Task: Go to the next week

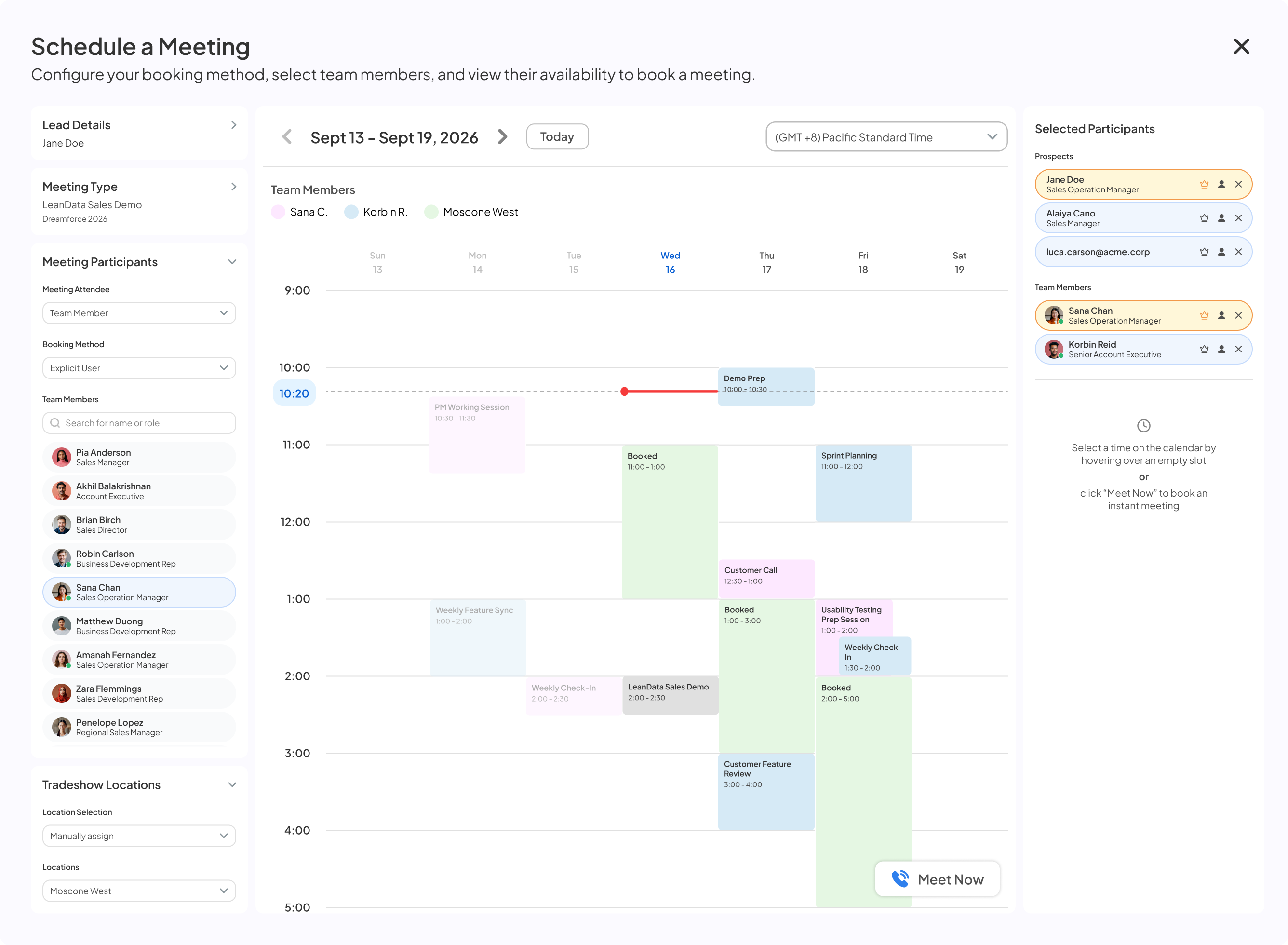Action: tap(502, 137)
